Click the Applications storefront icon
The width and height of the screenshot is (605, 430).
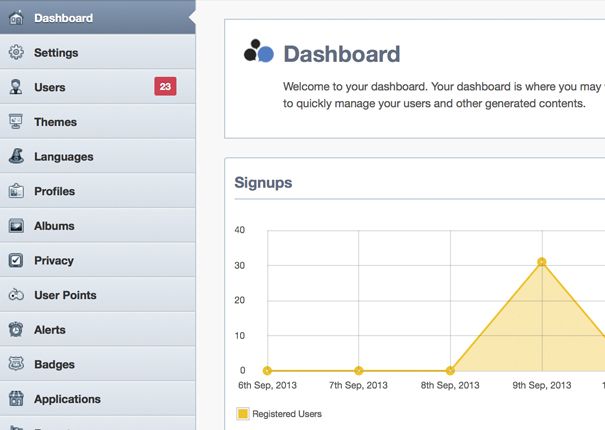coord(16,399)
